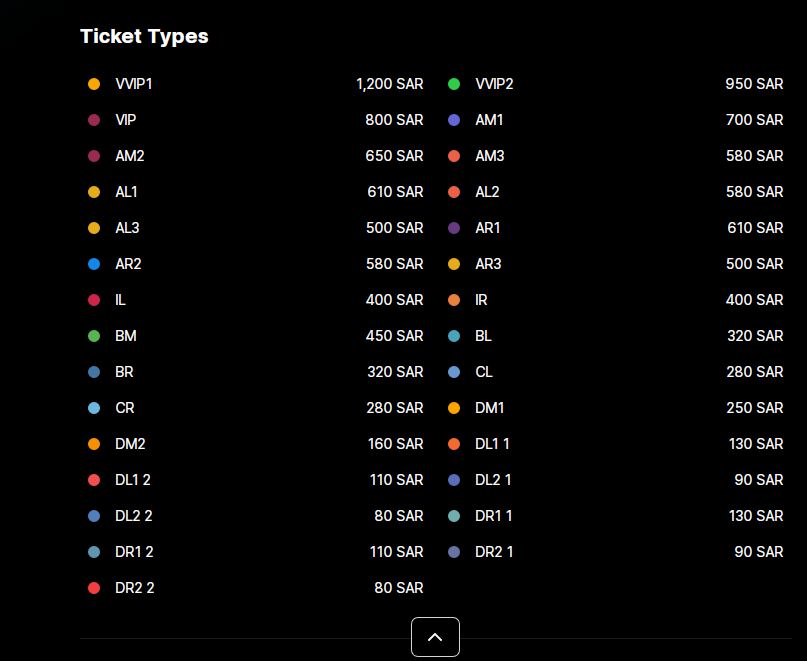
Task: Select the DL1 1 ticket type
Action: 492,444
